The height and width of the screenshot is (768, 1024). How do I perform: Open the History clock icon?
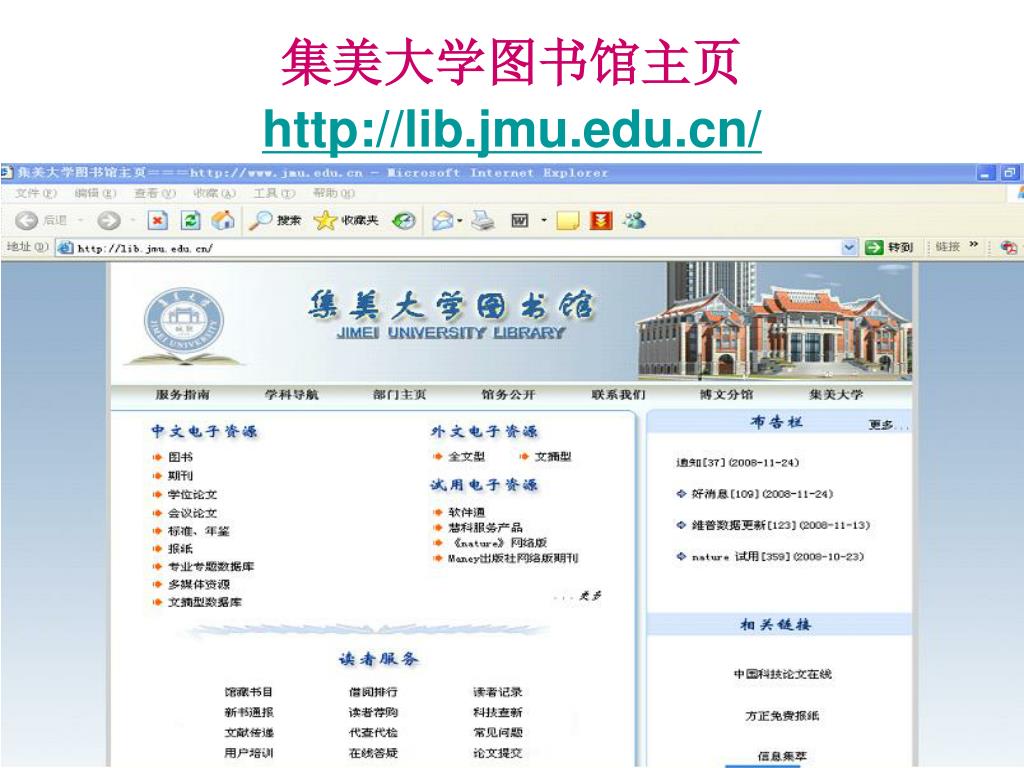pos(404,221)
